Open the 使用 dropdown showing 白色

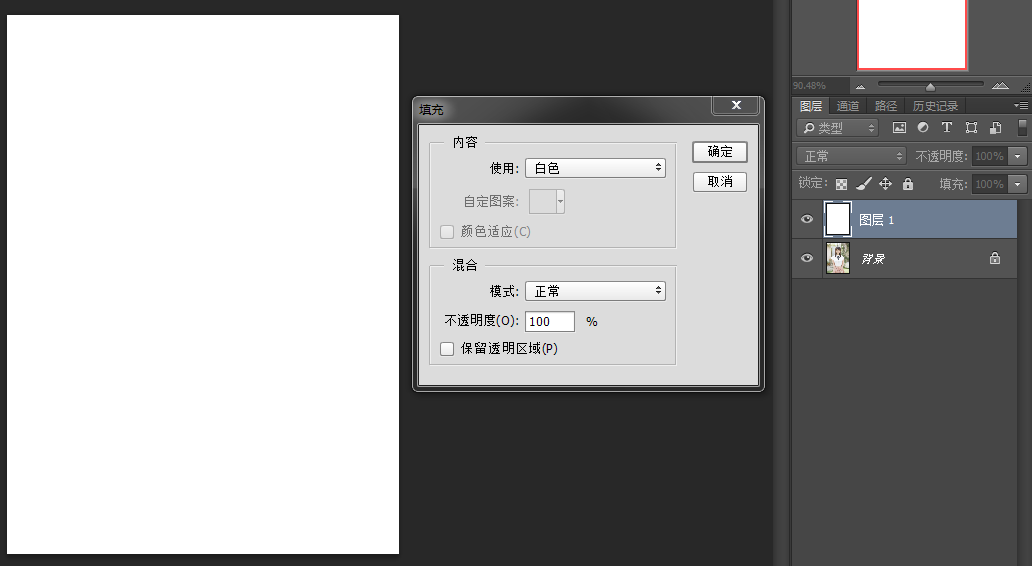[x=596, y=168]
